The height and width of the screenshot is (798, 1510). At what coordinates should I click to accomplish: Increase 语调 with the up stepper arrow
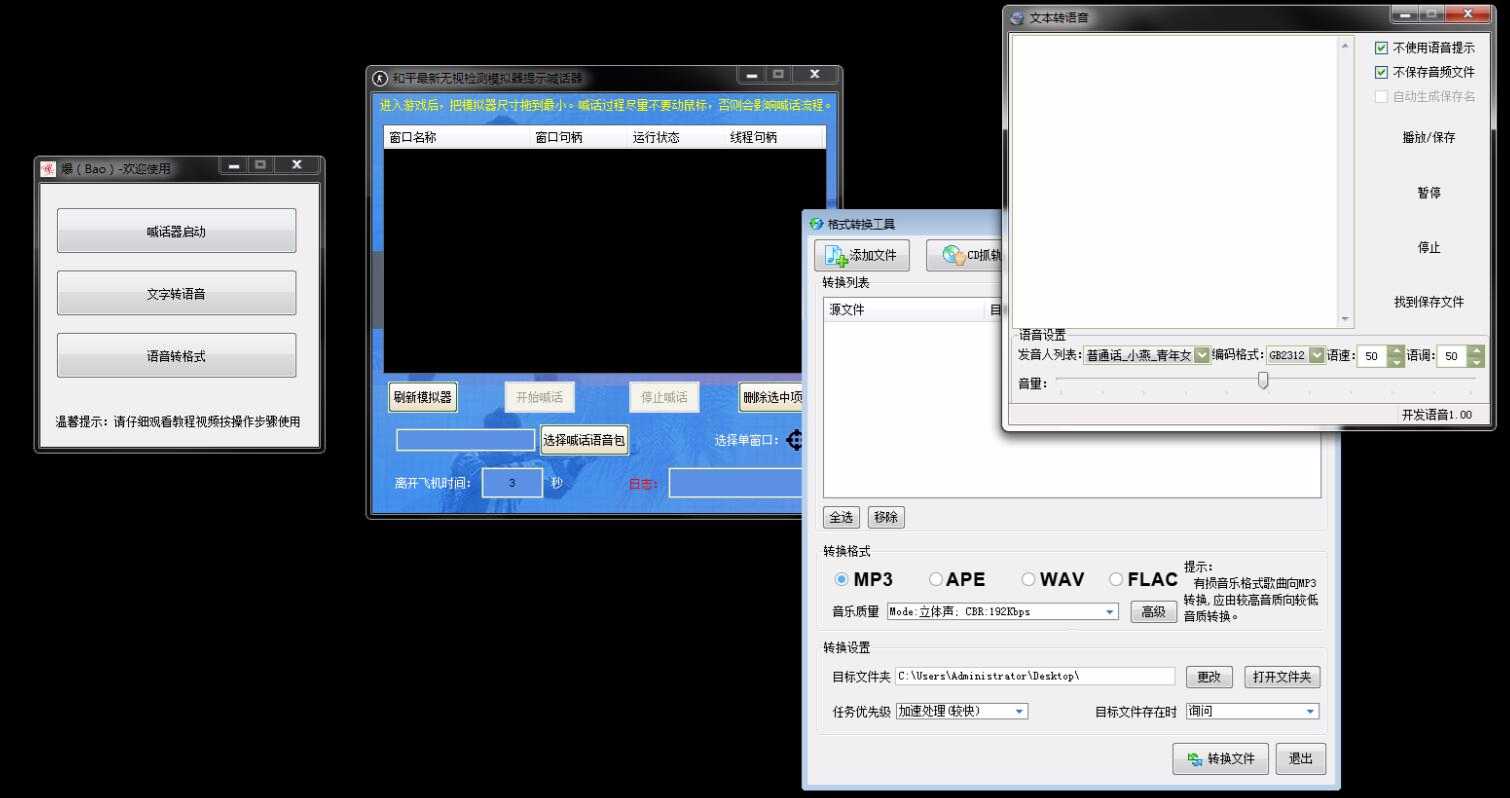(1476, 350)
